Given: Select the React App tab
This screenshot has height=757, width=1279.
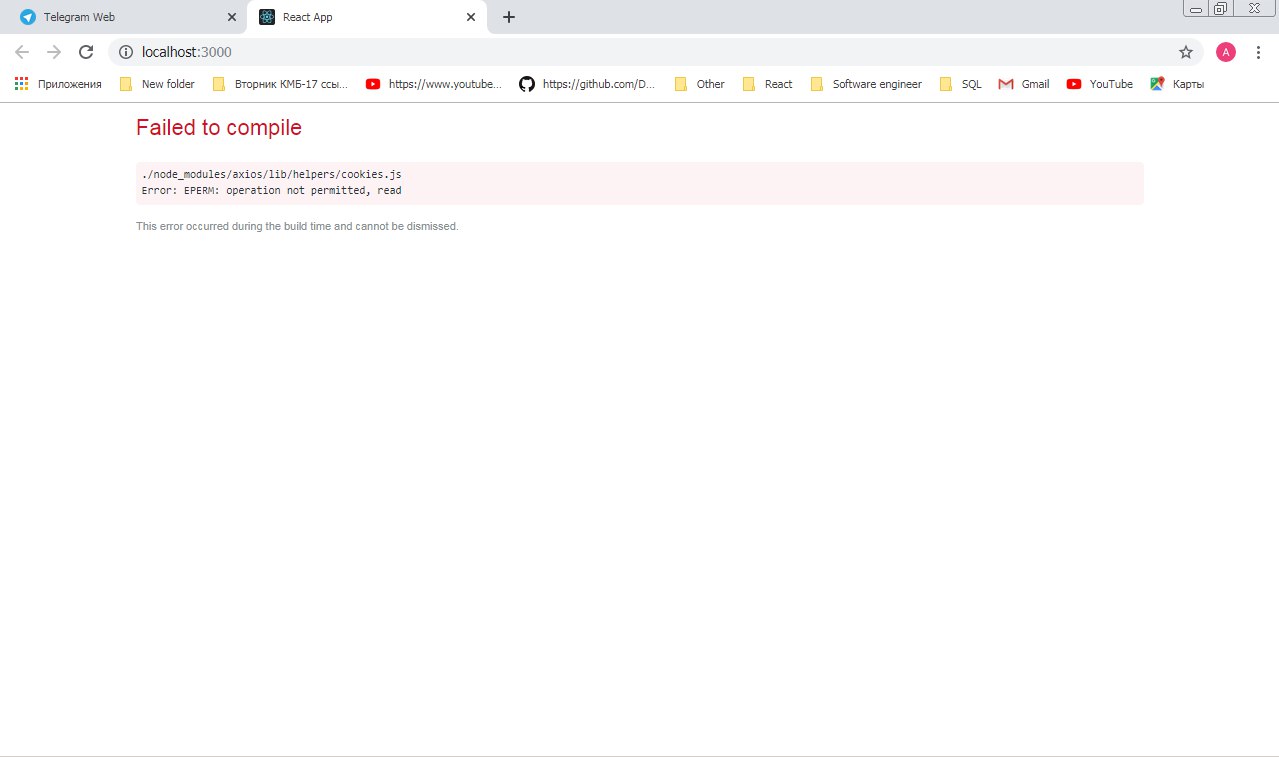Looking at the screenshot, I should pyautogui.click(x=367, y=17).
